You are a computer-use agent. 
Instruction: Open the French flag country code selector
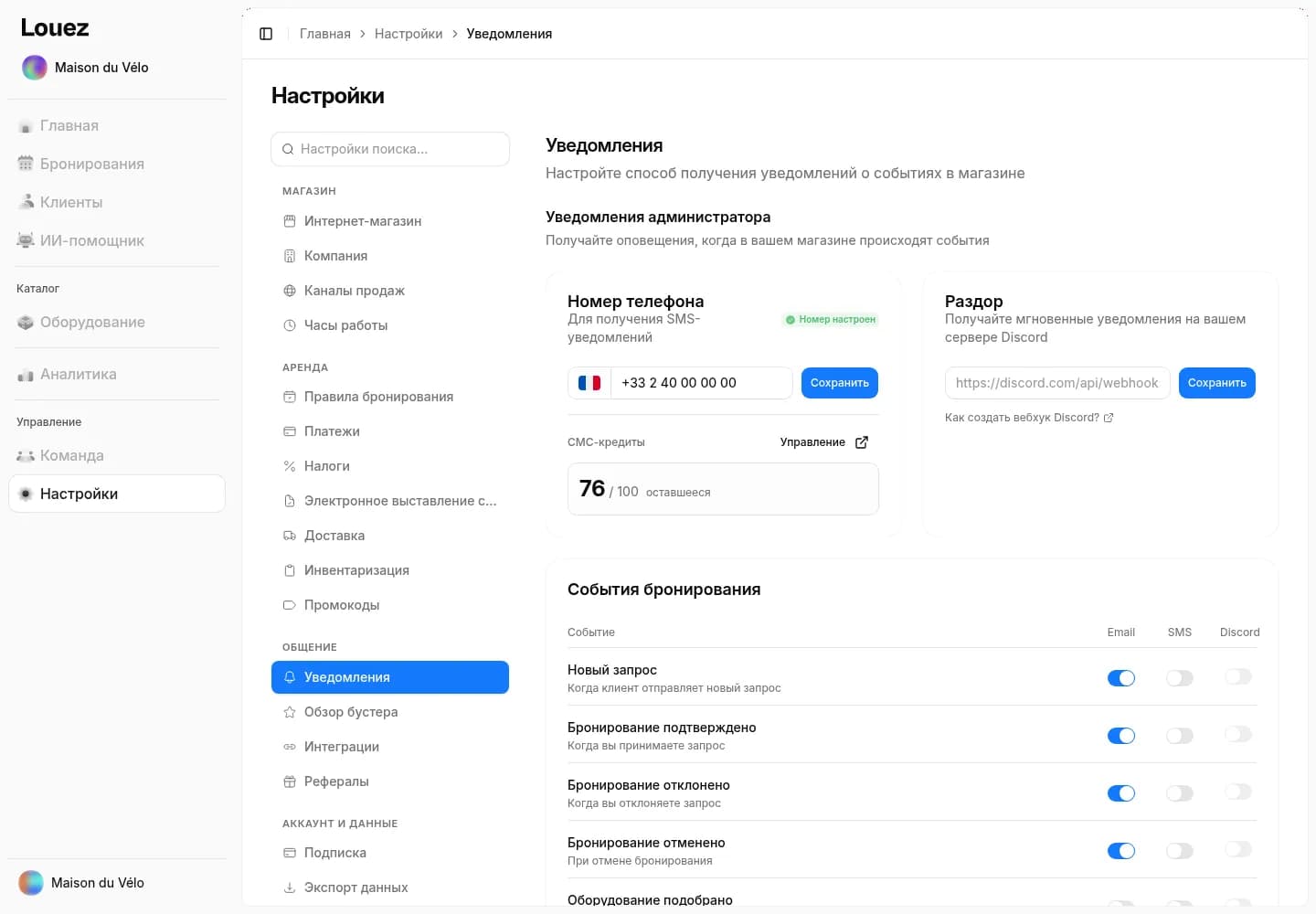pos(589,383)
